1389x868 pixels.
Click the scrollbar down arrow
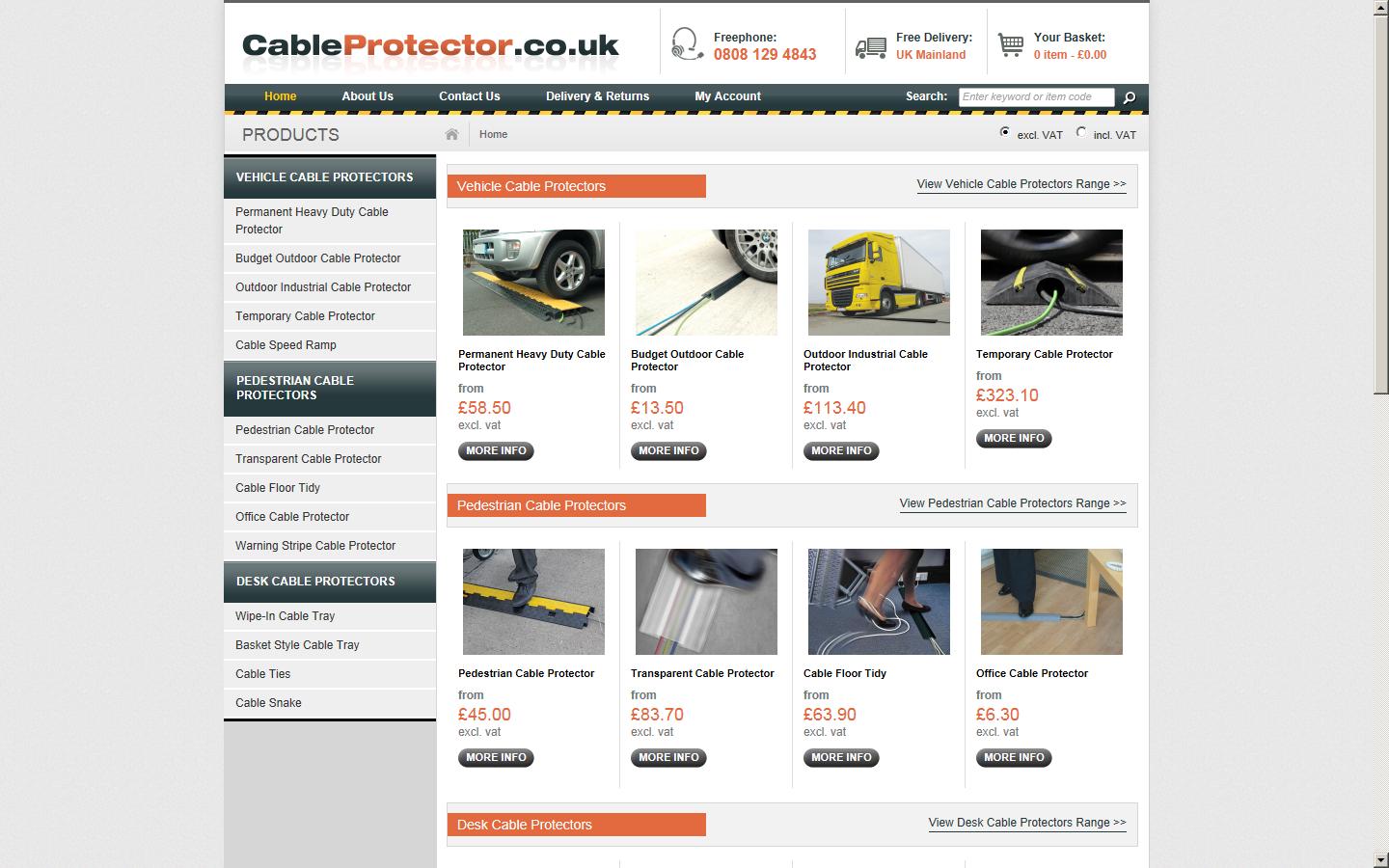[1381, 859]
